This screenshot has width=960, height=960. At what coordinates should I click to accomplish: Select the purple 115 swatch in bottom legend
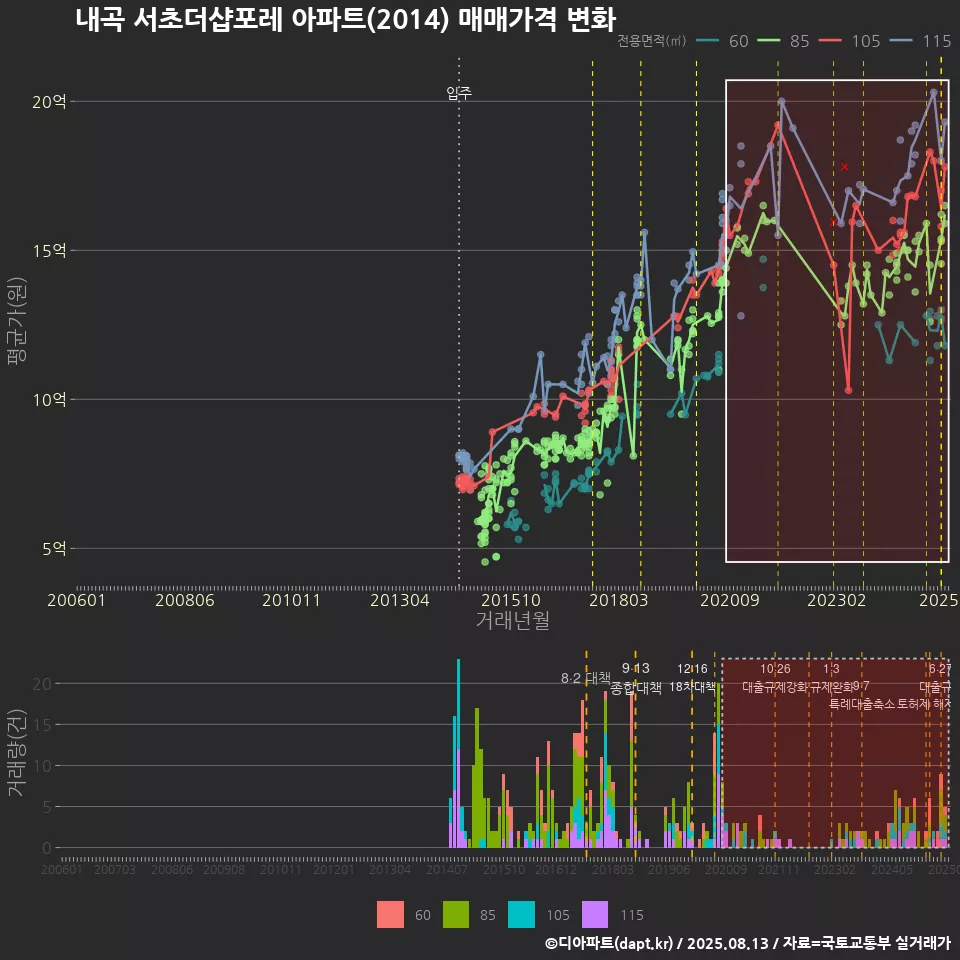pyautogui.click(x=594, y=915)
